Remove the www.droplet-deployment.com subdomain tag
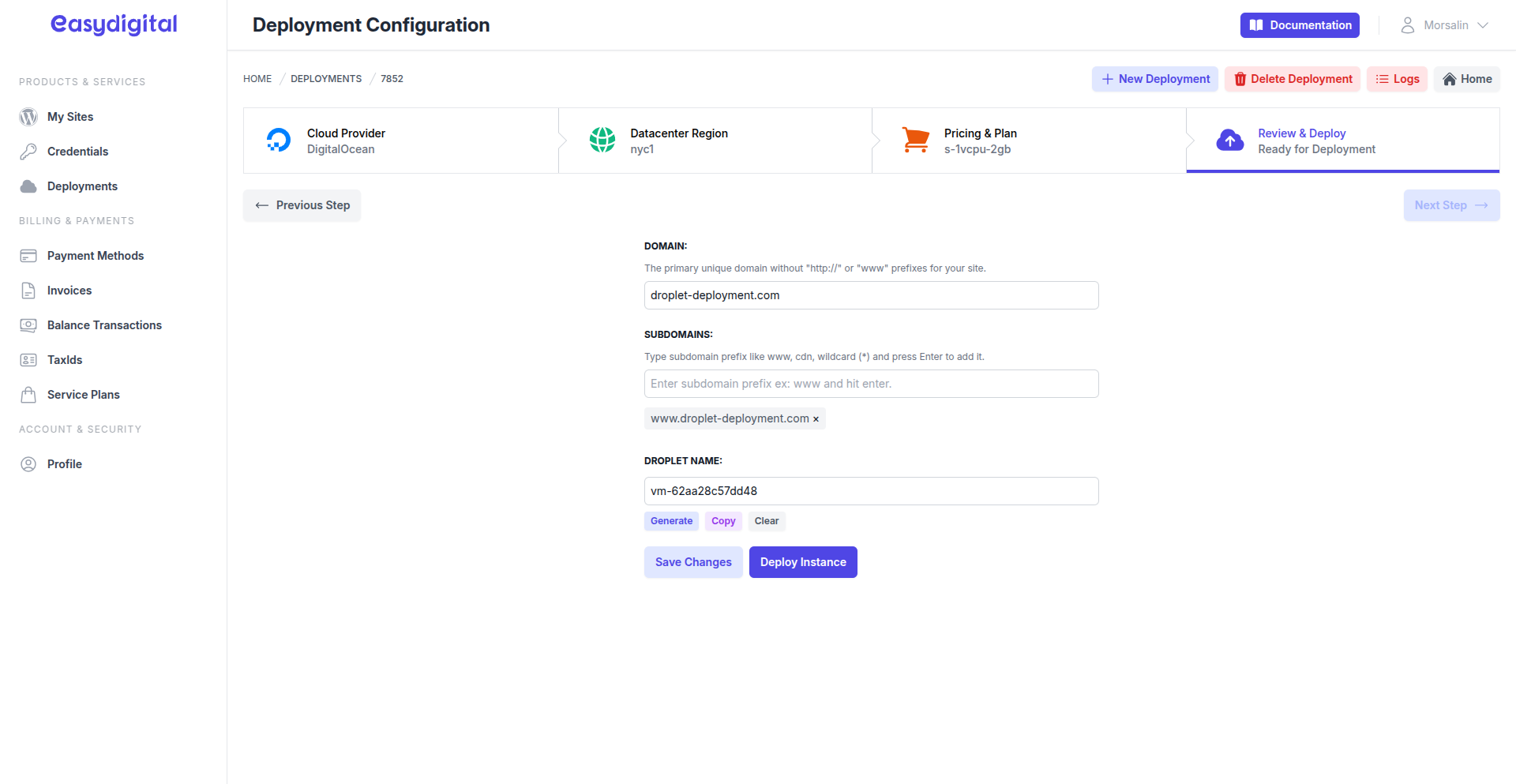The height and width of the screenshot is (784, 1516). 816,419
